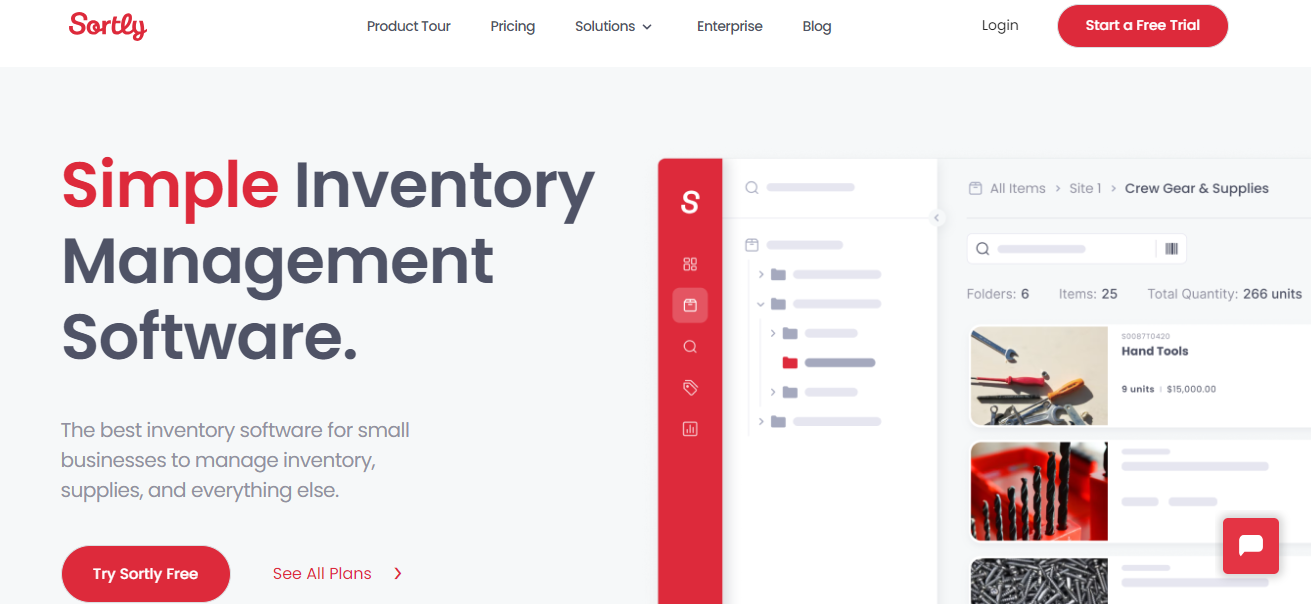Expand the last folder in the tree
Viewport: 1311px width, 604px height.
click(761, 422)
